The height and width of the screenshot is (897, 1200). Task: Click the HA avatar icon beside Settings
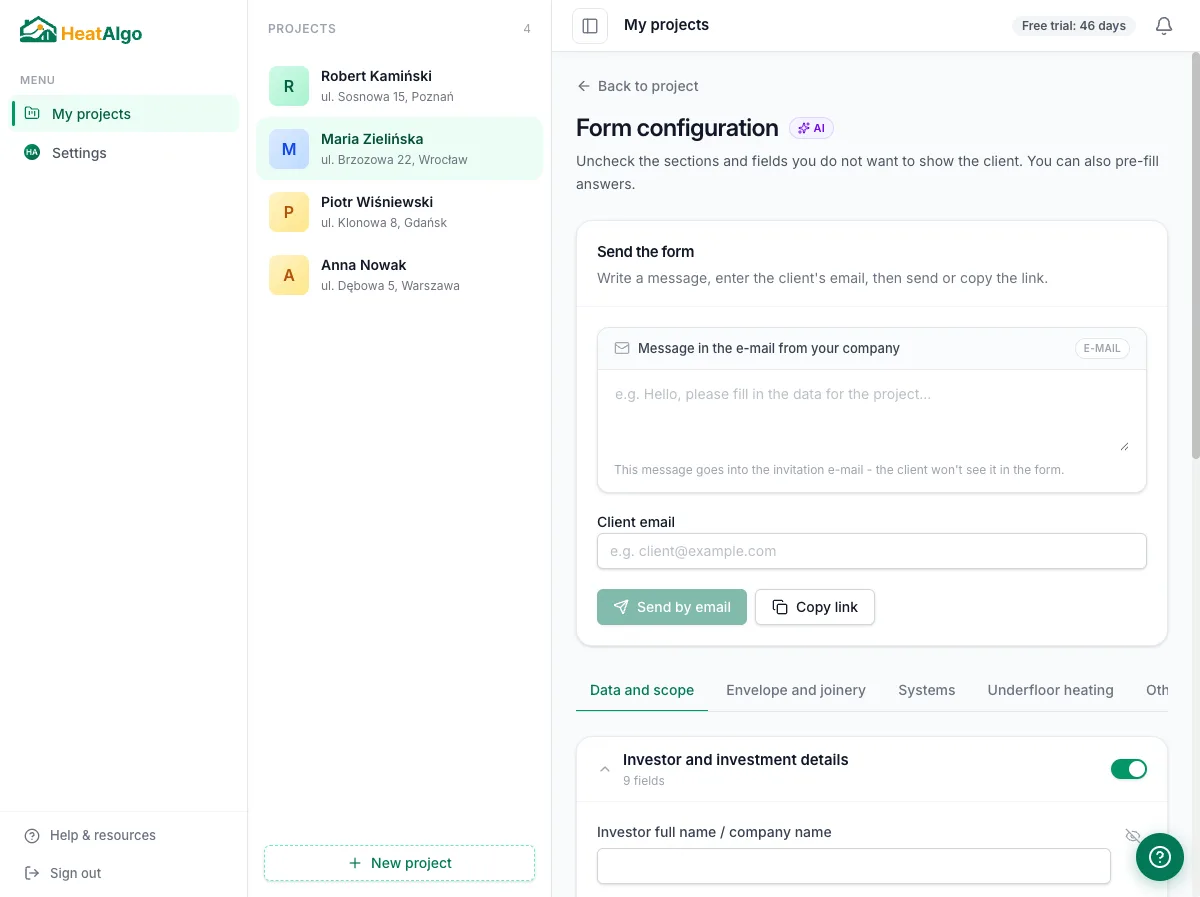coord(32,152)
